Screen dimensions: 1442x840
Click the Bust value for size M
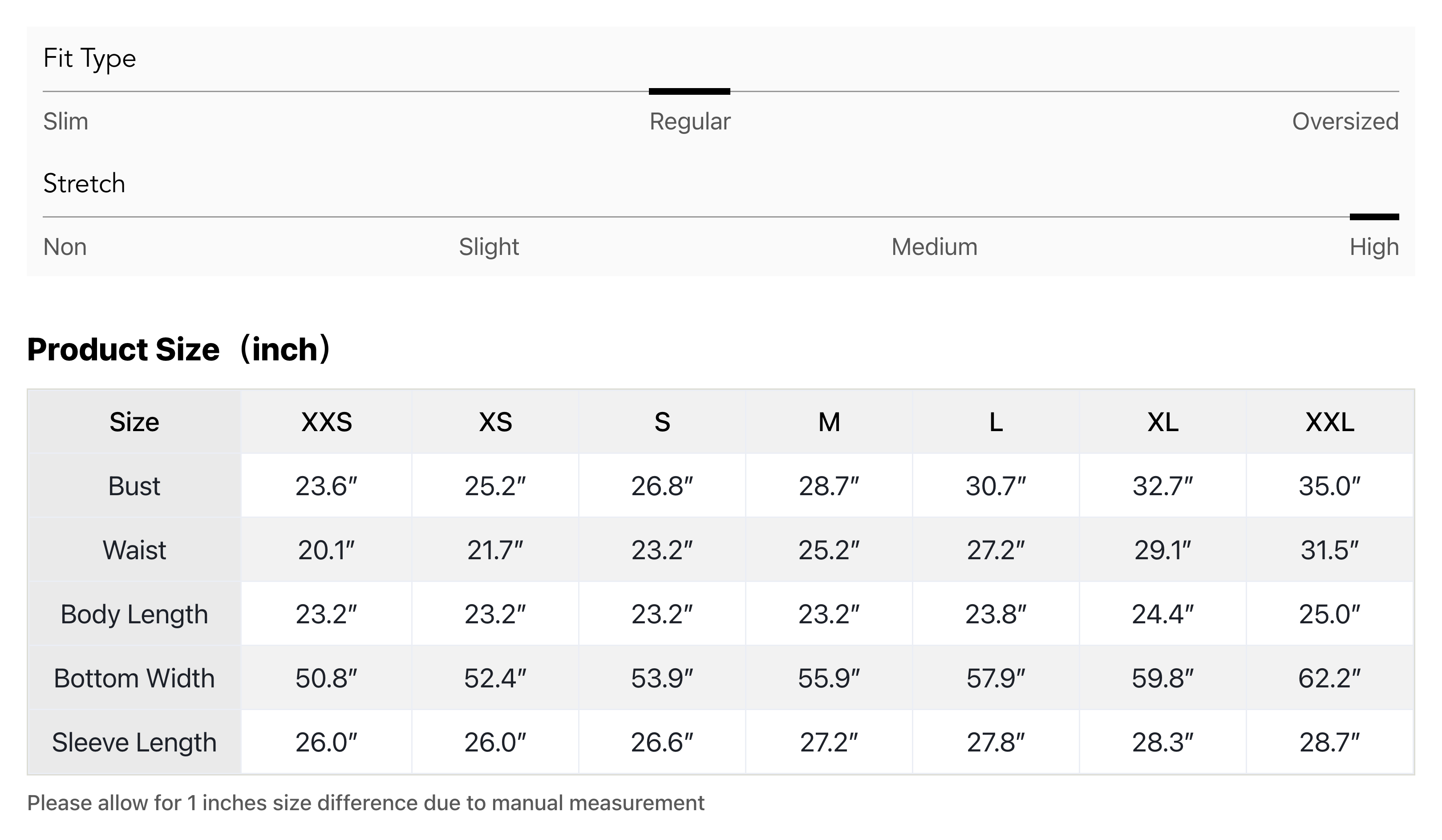(x=829, y=486)
